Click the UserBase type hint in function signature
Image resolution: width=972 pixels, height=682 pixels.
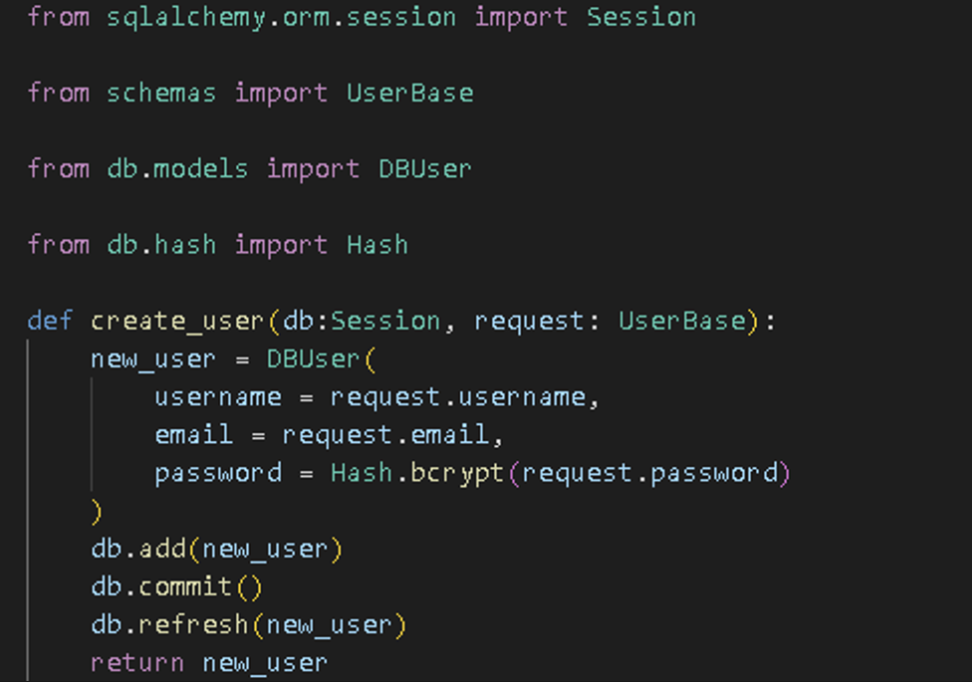click(682, 321)
